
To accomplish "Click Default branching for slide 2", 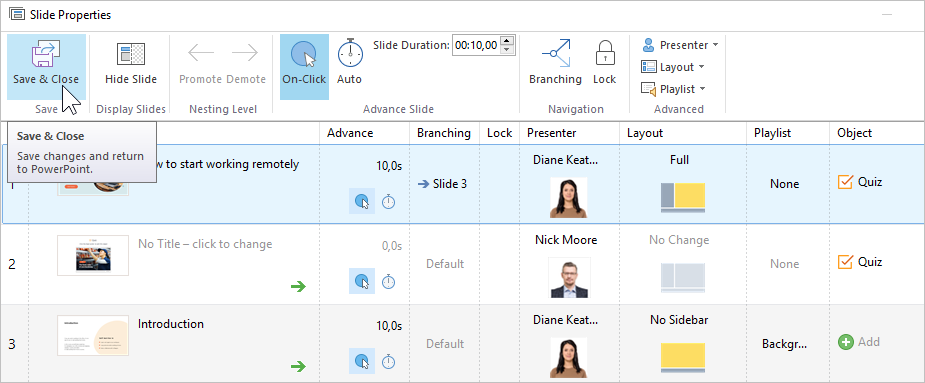I will (x=445, y=264).
